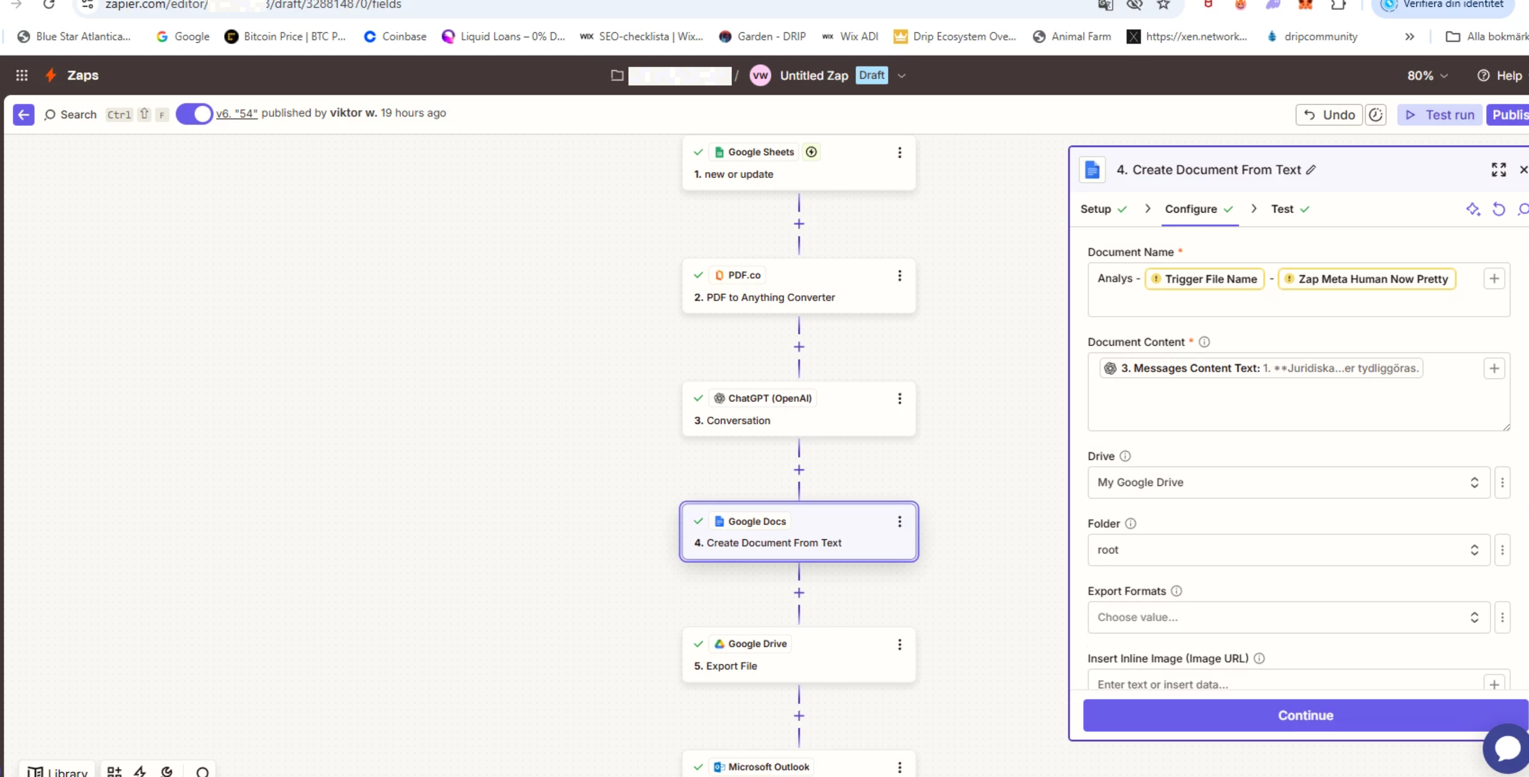Viewport: 1529px width, 777px height.
Task: Open three-dot menu on ChatGPT step
Action: pyautogui.click(x=899, y=399)
